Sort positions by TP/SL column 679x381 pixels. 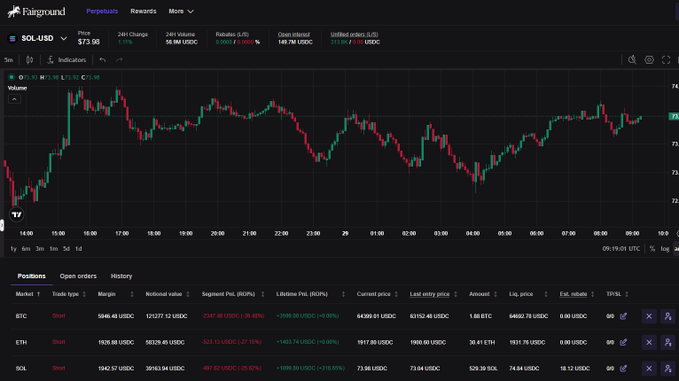point(617,294)
